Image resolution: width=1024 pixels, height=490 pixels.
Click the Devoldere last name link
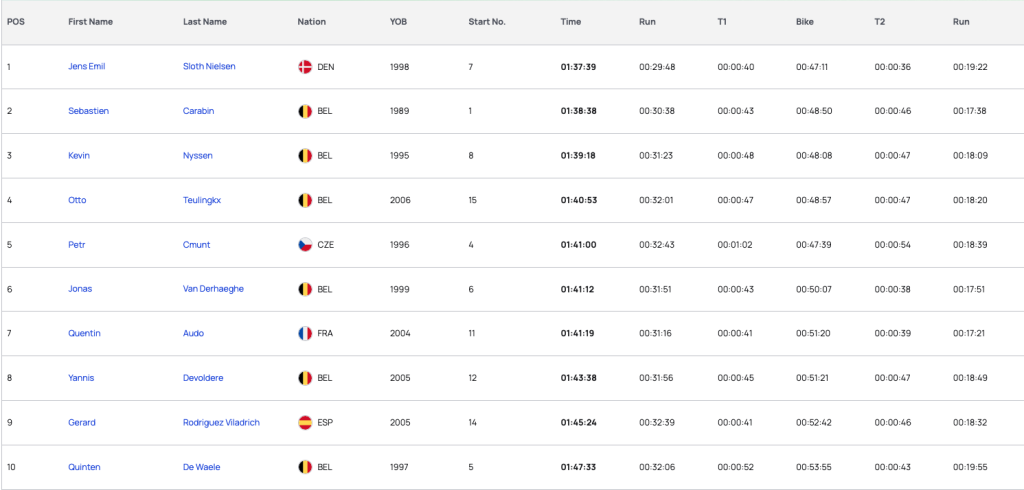203,378
